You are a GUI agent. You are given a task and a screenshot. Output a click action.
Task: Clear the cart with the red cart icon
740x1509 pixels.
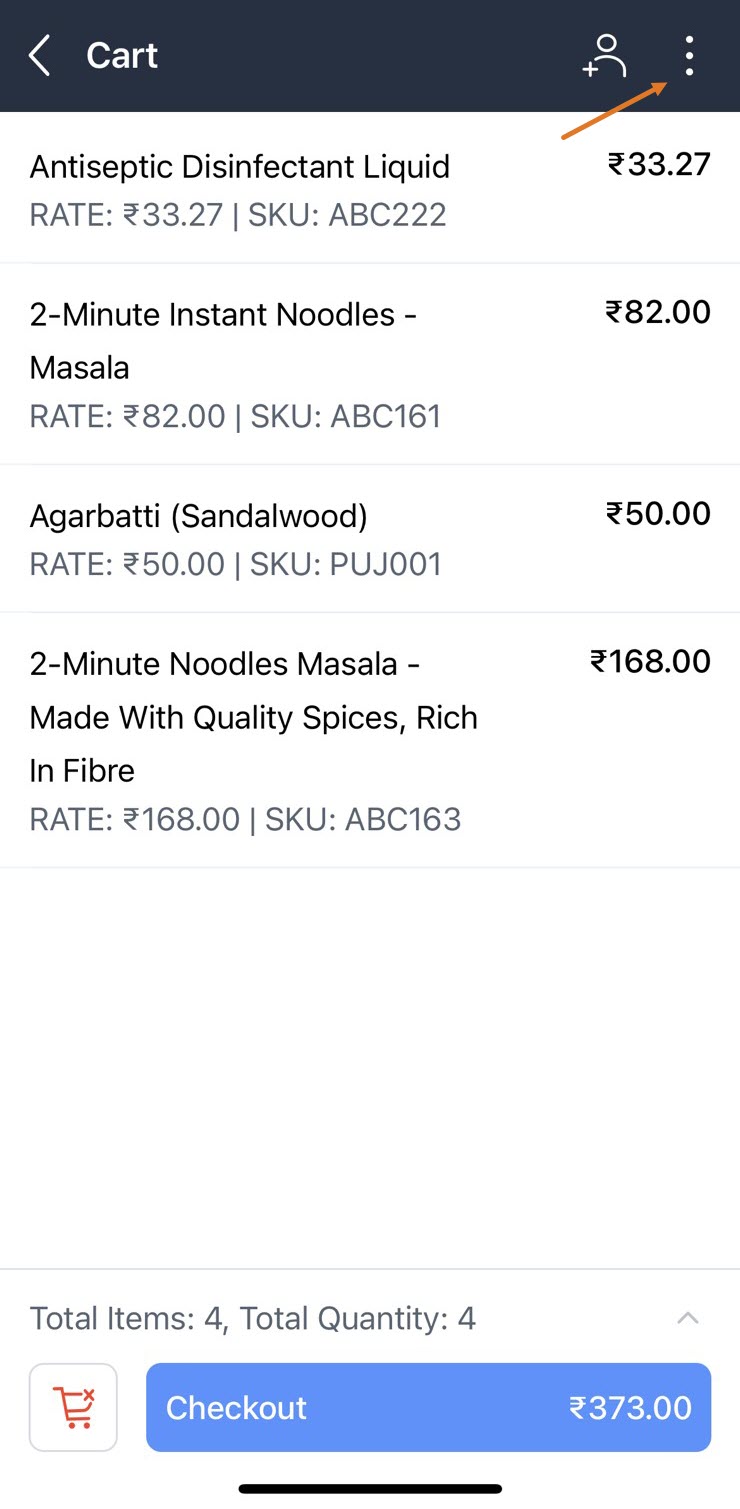(74, 1407)
